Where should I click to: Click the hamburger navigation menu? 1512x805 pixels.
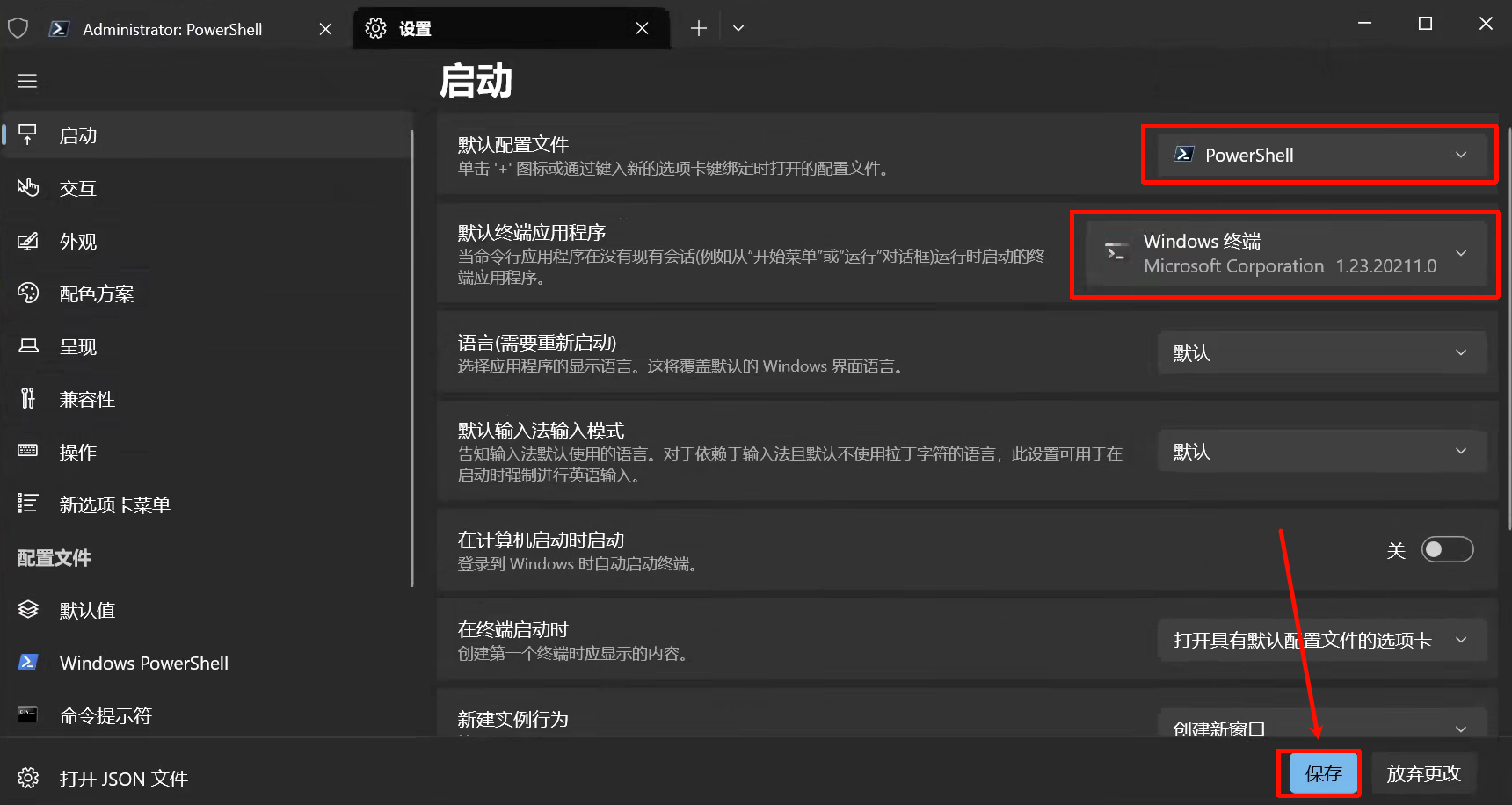pyautogui.click(x=26, y=80)
